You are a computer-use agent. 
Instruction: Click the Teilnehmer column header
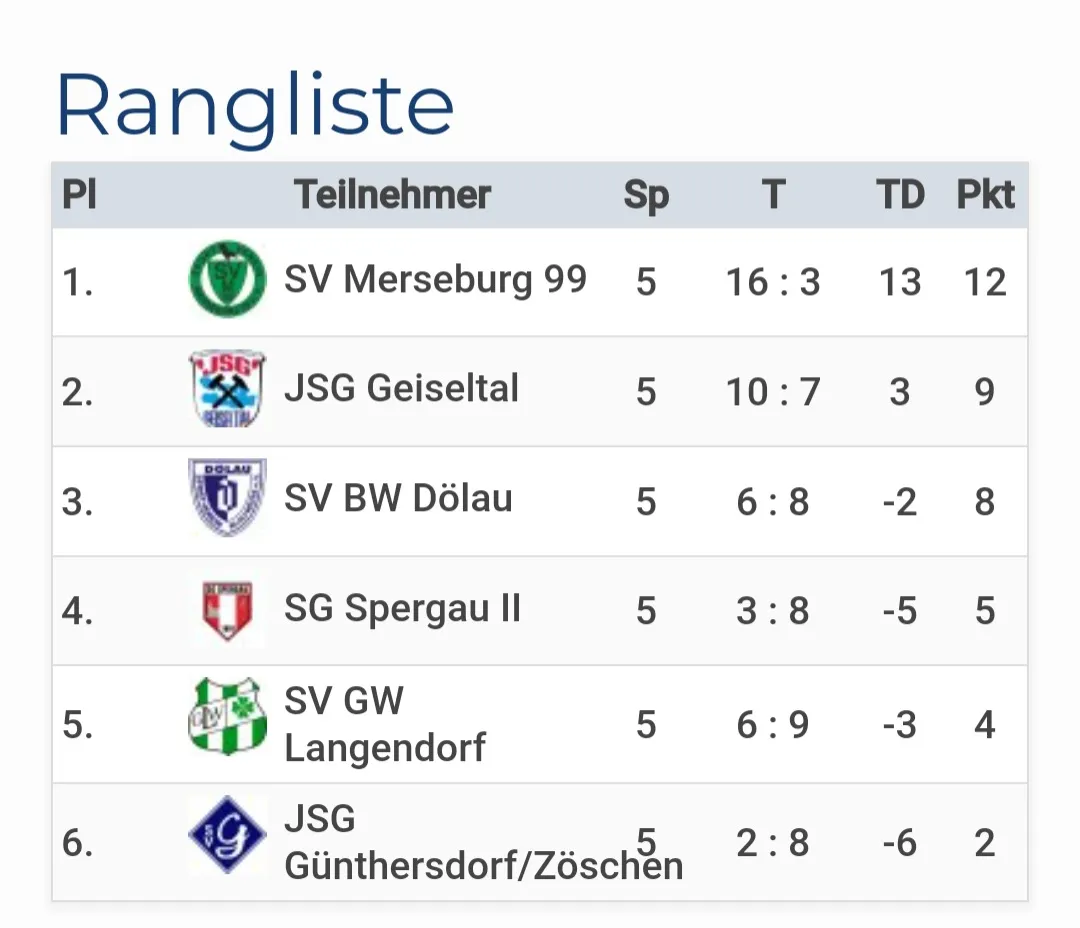[x=393, y=194]
